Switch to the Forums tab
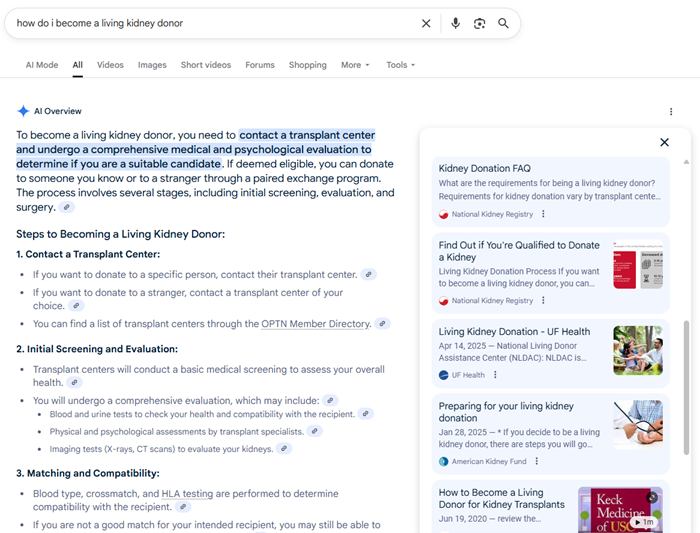The height and width of the screenshot is (533, 700). click(260, 65)
